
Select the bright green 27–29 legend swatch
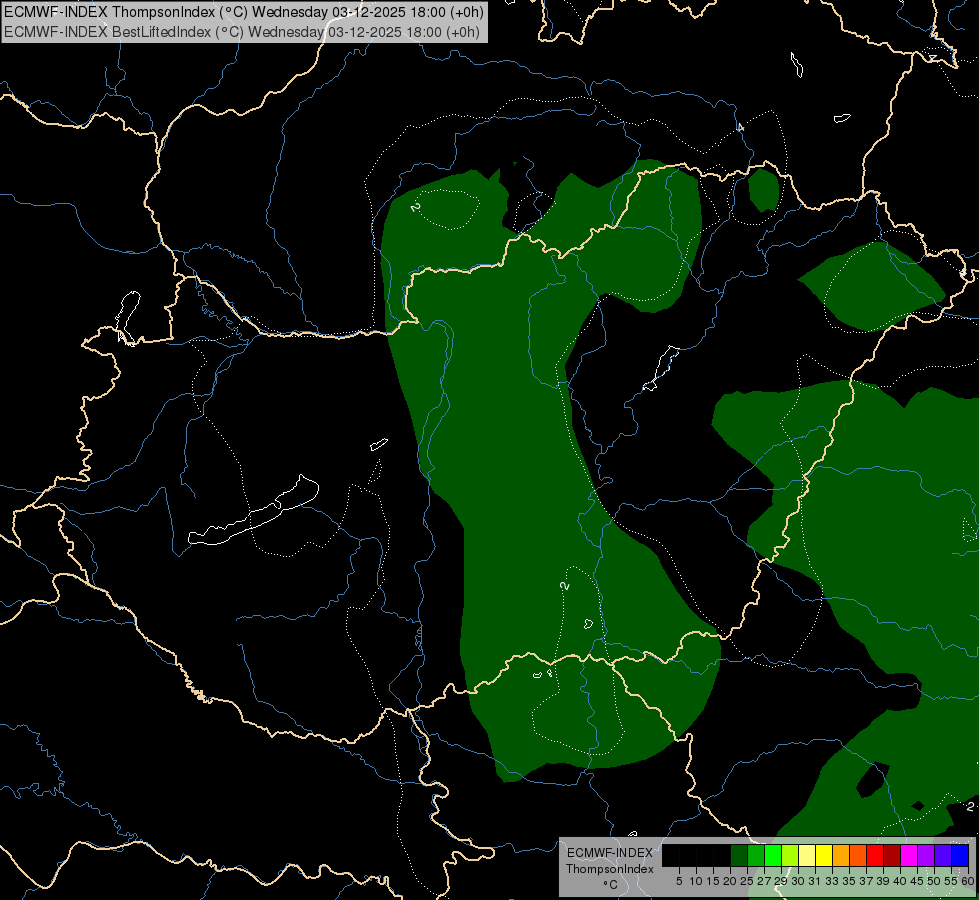[x=773, y=855]
